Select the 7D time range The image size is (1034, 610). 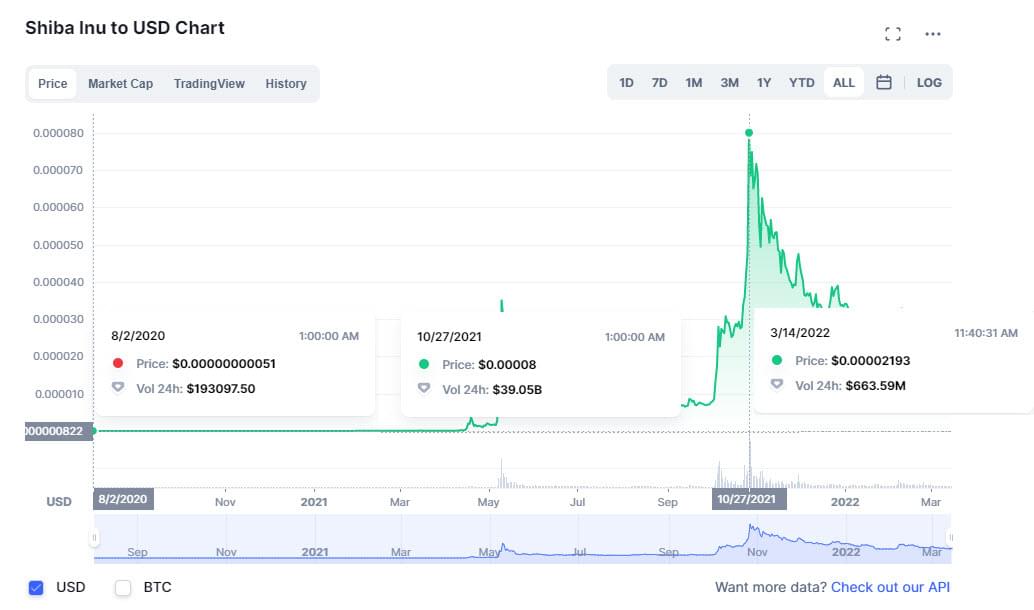(659, 83)
